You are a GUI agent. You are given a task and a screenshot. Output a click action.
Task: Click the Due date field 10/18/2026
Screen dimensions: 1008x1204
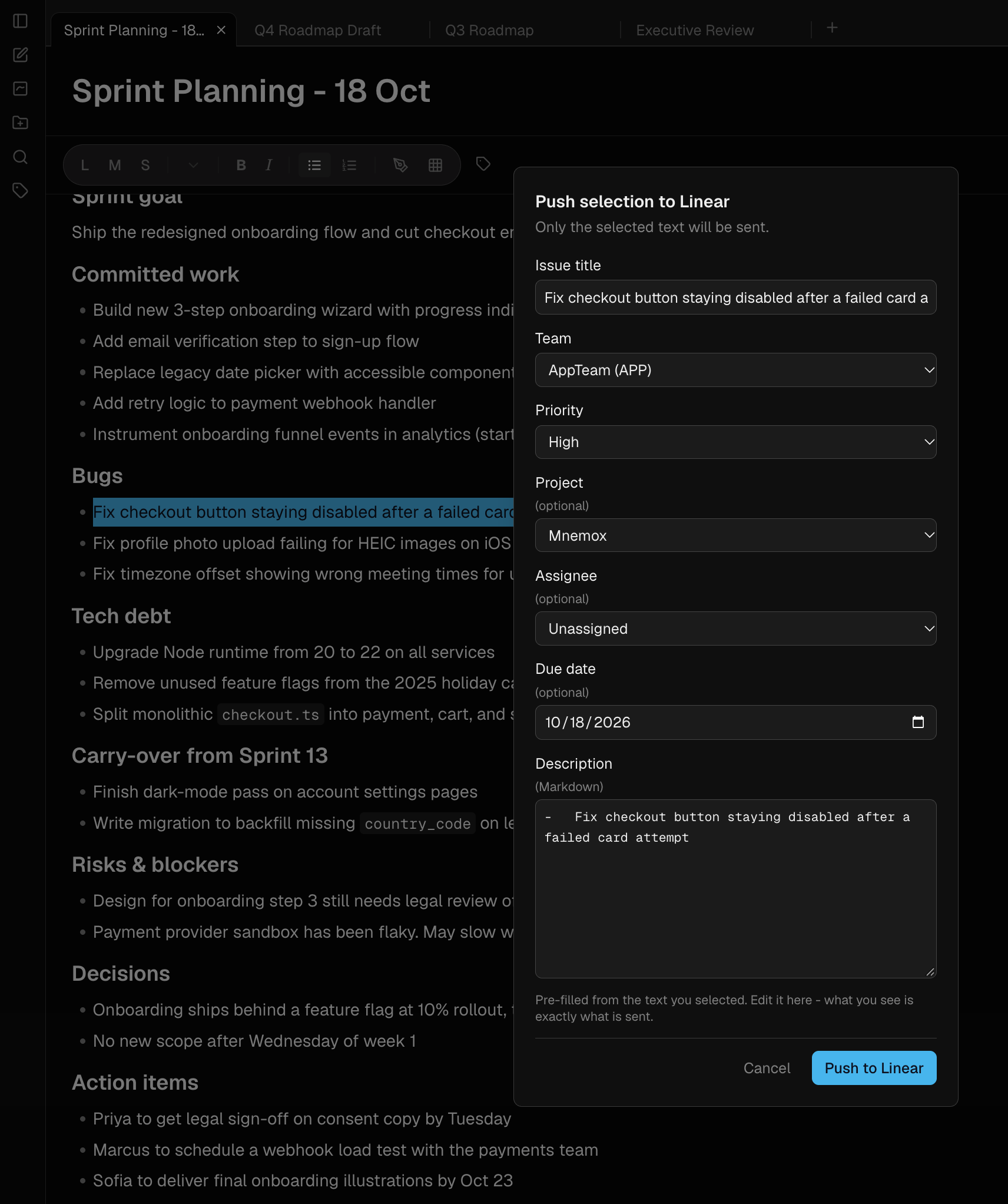click(x=735, y=722)
